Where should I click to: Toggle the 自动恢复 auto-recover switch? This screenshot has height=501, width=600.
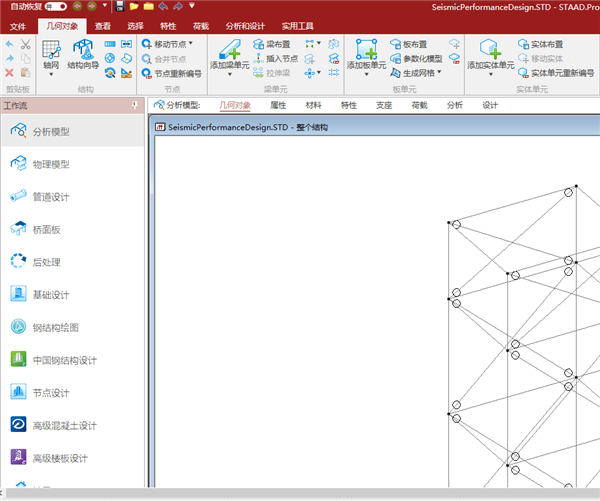click(x=56, y=7)
